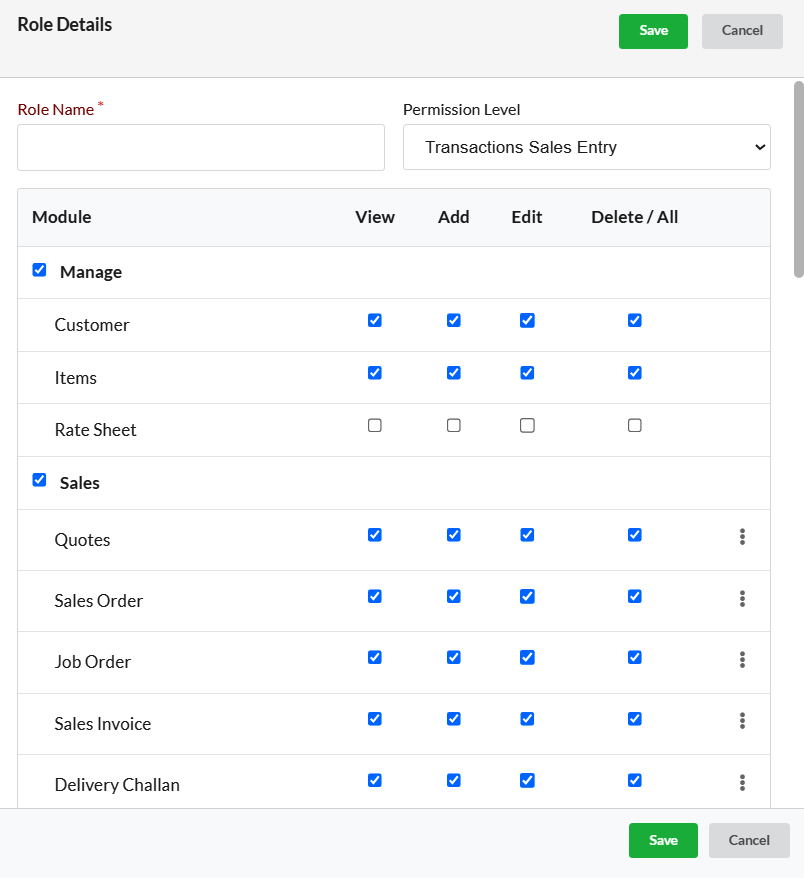Uncheck the Sales module group checkbox

point(39,480)
